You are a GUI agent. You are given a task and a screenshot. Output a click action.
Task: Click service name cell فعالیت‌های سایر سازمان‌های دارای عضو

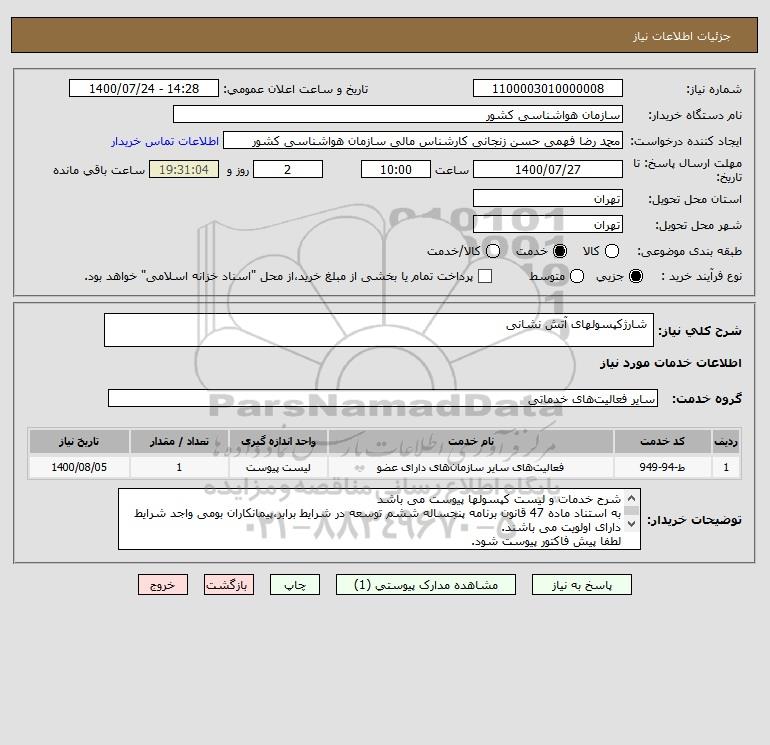tap(471, 467)
